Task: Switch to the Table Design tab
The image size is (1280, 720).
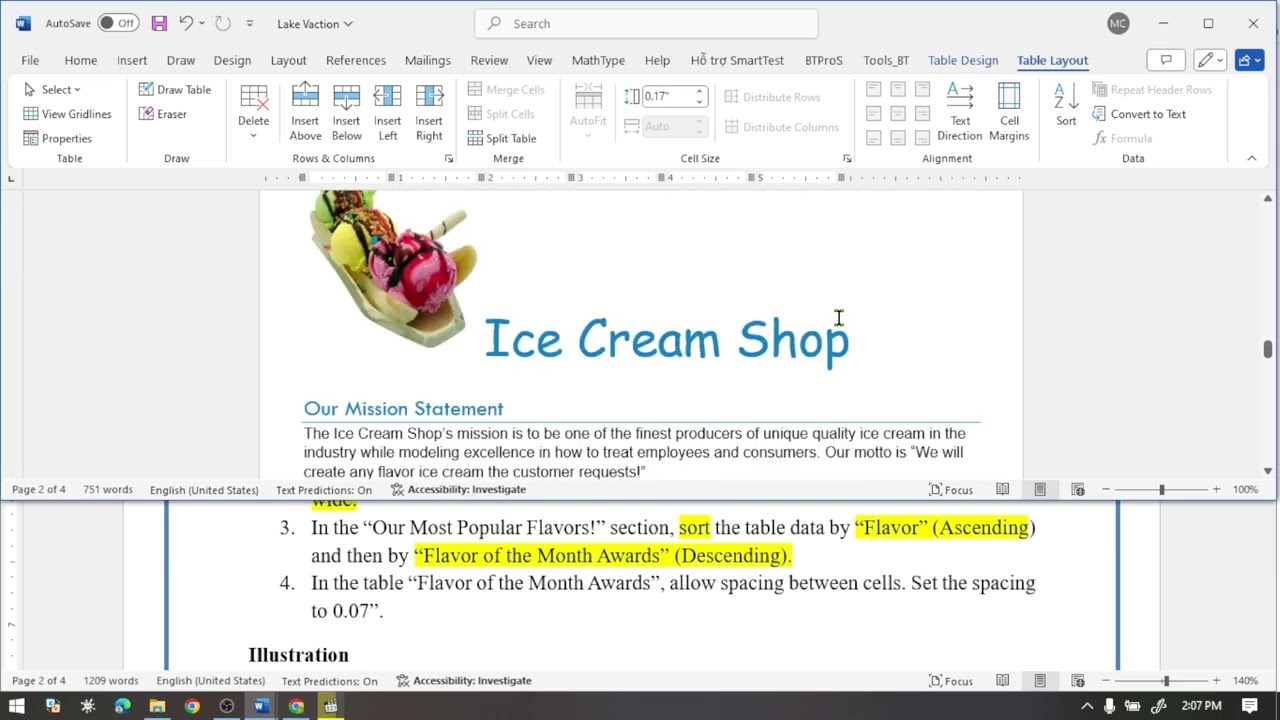Action: point(963,60)
